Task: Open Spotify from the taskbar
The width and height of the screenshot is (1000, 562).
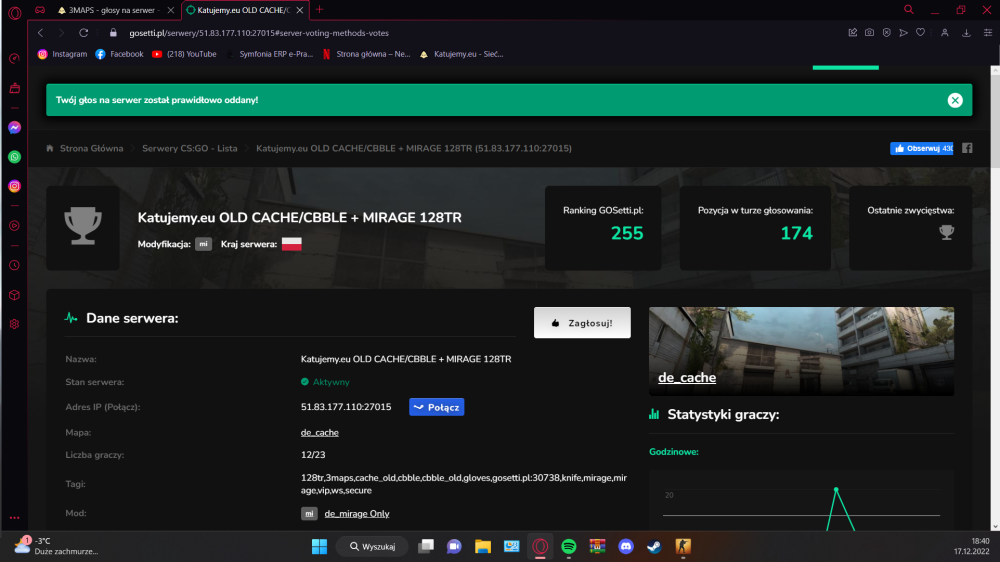Action: point(568,547)
